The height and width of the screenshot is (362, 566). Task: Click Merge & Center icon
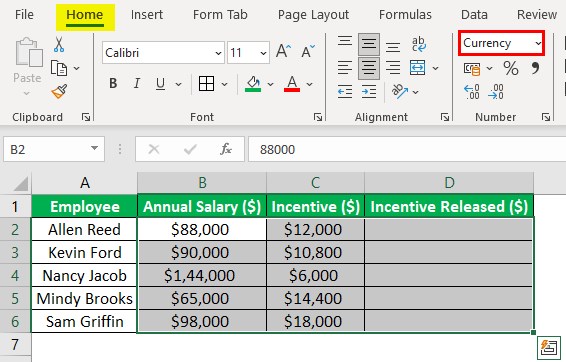coord(417,68)
